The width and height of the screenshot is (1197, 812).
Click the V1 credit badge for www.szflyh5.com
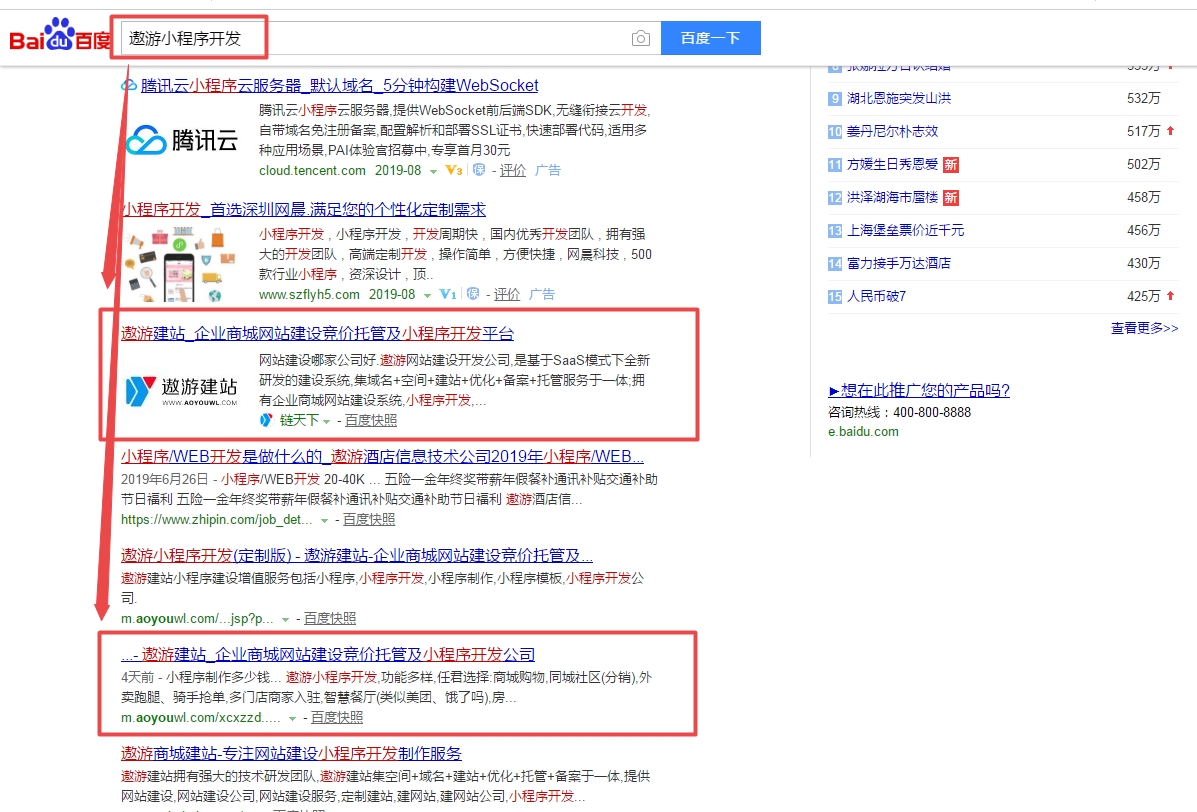[448, 294]
